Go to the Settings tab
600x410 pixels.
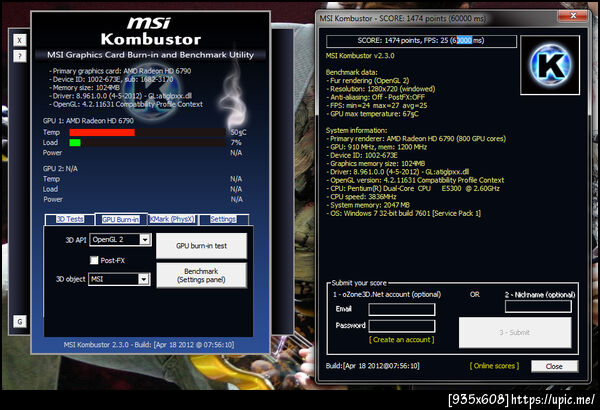pyautogui.click(x=223, y=219)
